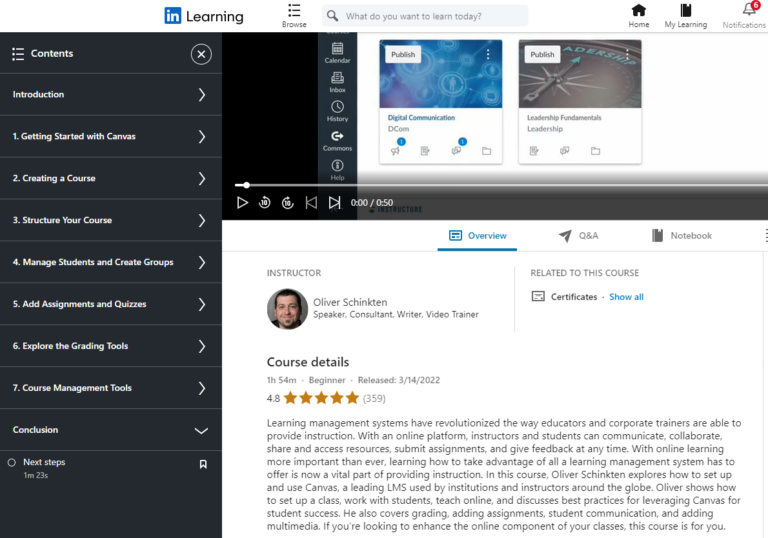
Task: Mark Next steps video as completed circle
Action: 12,463
